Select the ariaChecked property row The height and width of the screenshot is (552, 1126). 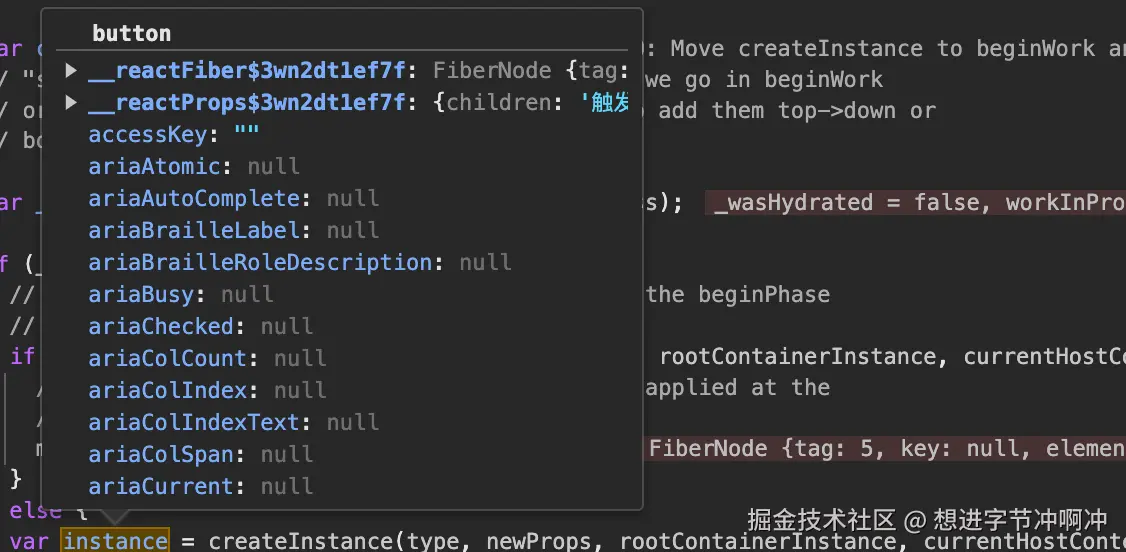[x=160, y=327]
